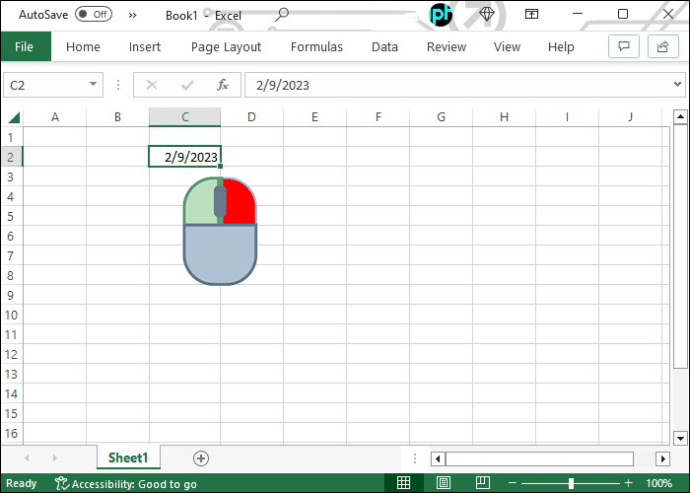Click the Share button icon
Image resolution: width=690 pixels, height=493 pixels.
pos(663,46)
